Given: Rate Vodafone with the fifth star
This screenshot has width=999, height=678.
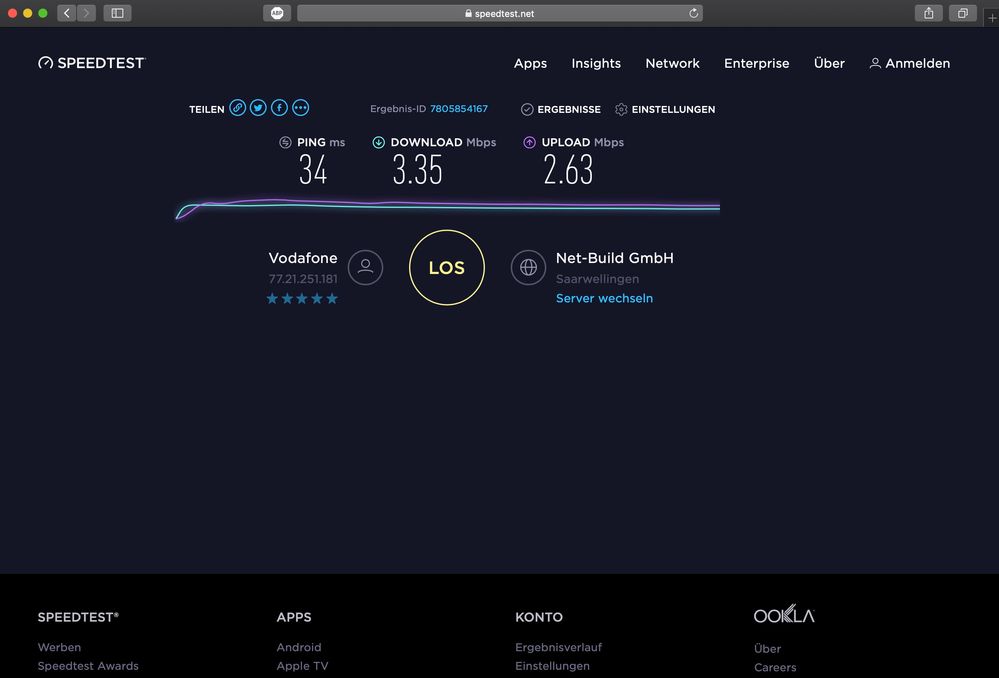Looking at the screenshot, I should [x=332, y=298].
